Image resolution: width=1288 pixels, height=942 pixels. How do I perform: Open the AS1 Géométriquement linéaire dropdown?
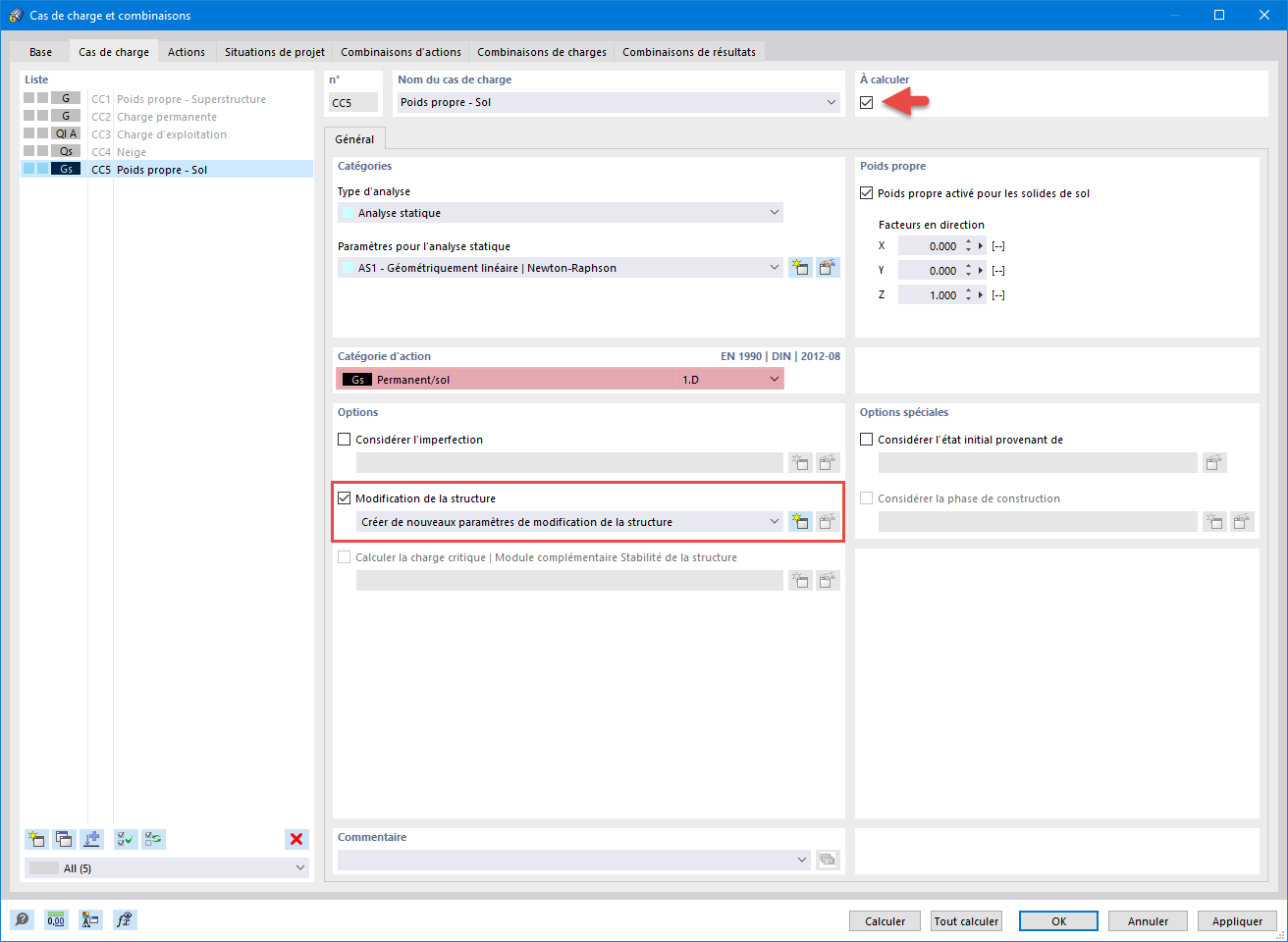pos(774,267)
